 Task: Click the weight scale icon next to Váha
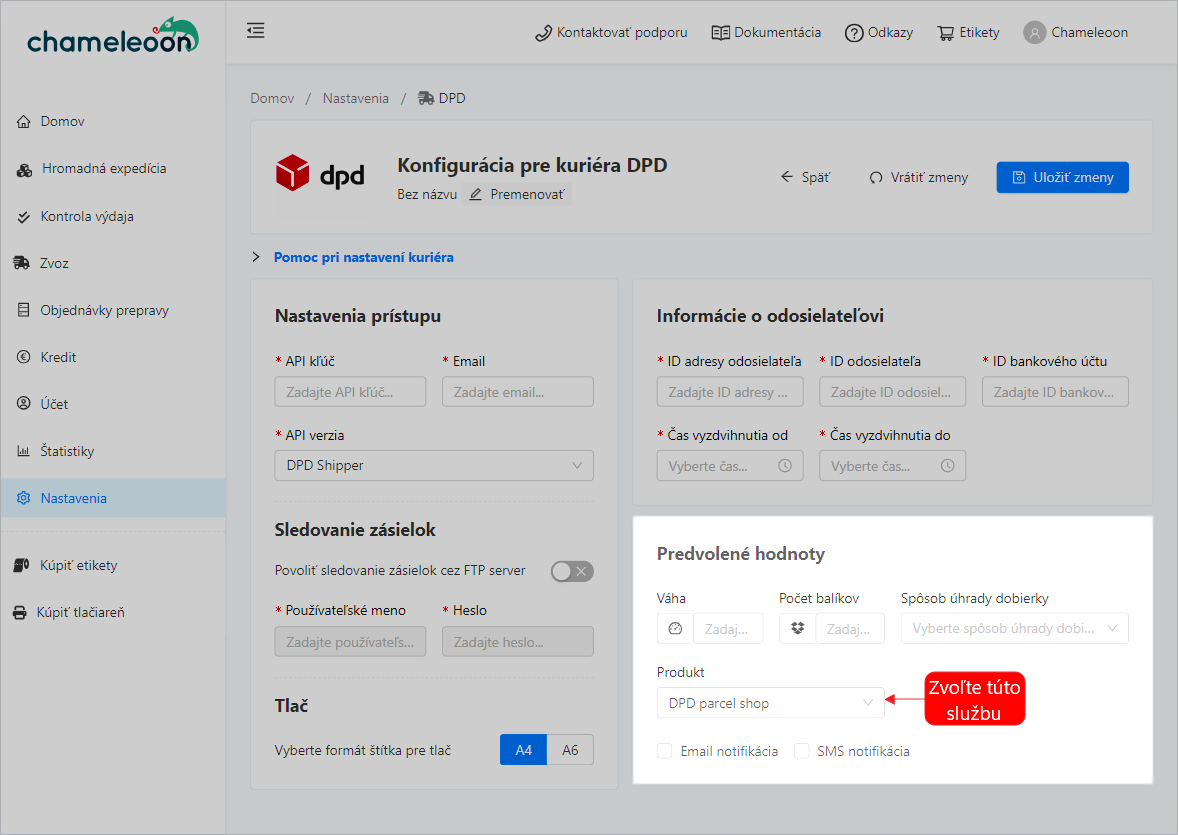tap(675, 628)
